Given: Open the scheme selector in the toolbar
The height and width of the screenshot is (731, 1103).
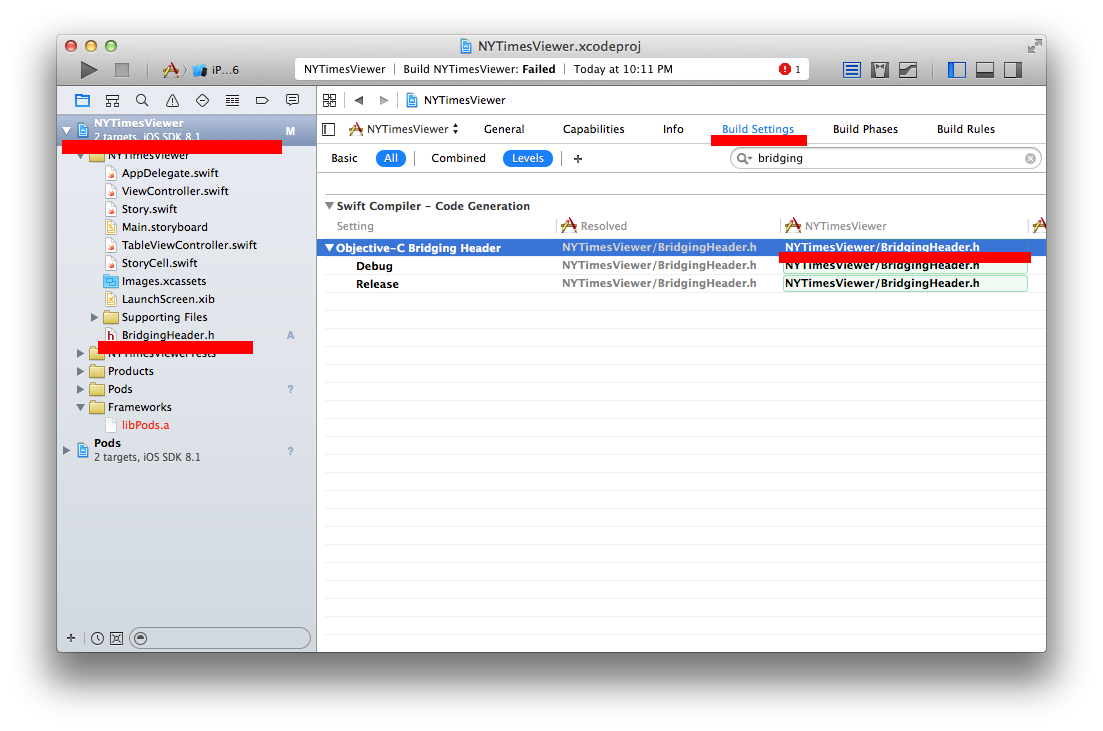Looking at the screenshot, I should coord(201,70).
